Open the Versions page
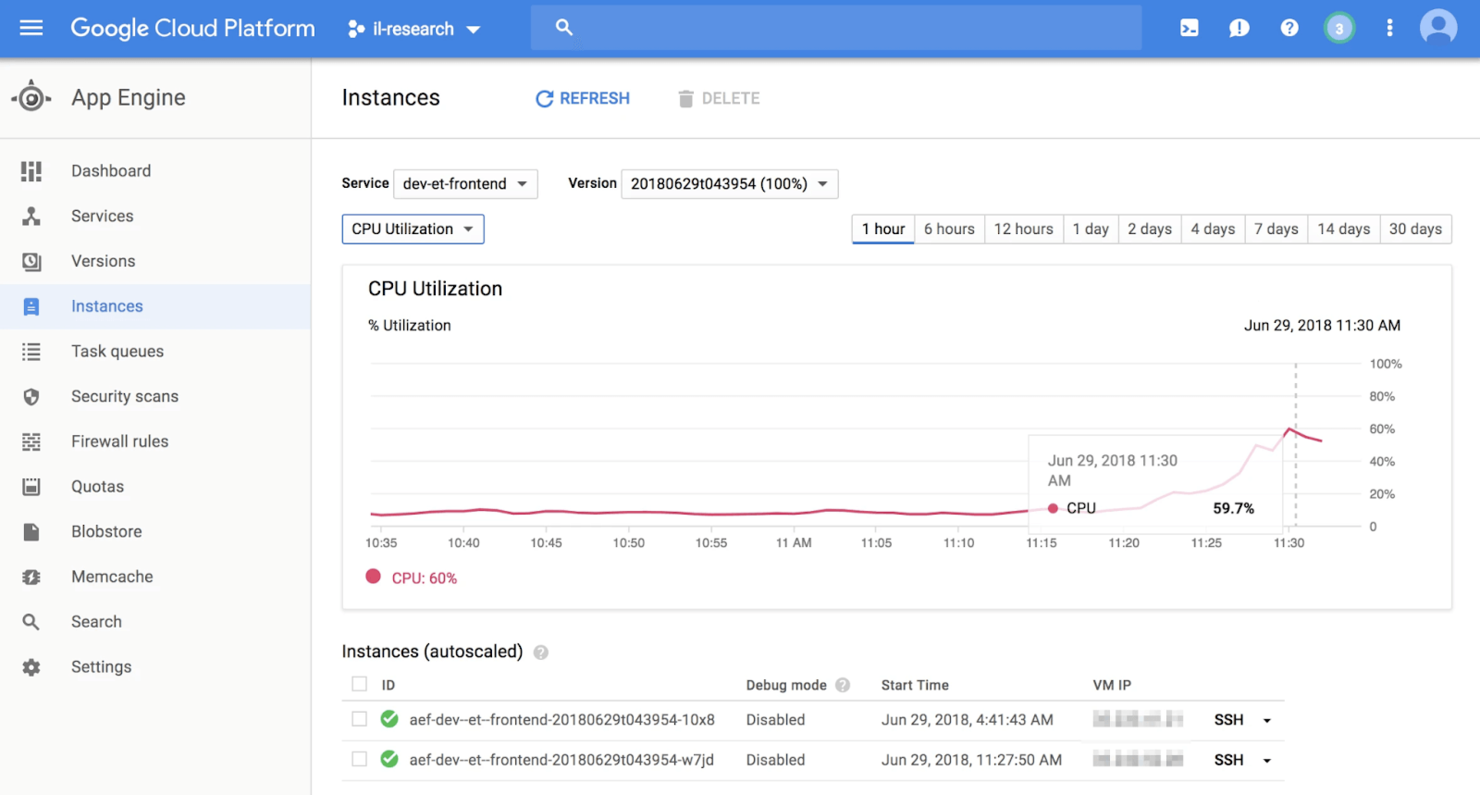Screen dimensions: 1480x795 [x=102, y=260]
